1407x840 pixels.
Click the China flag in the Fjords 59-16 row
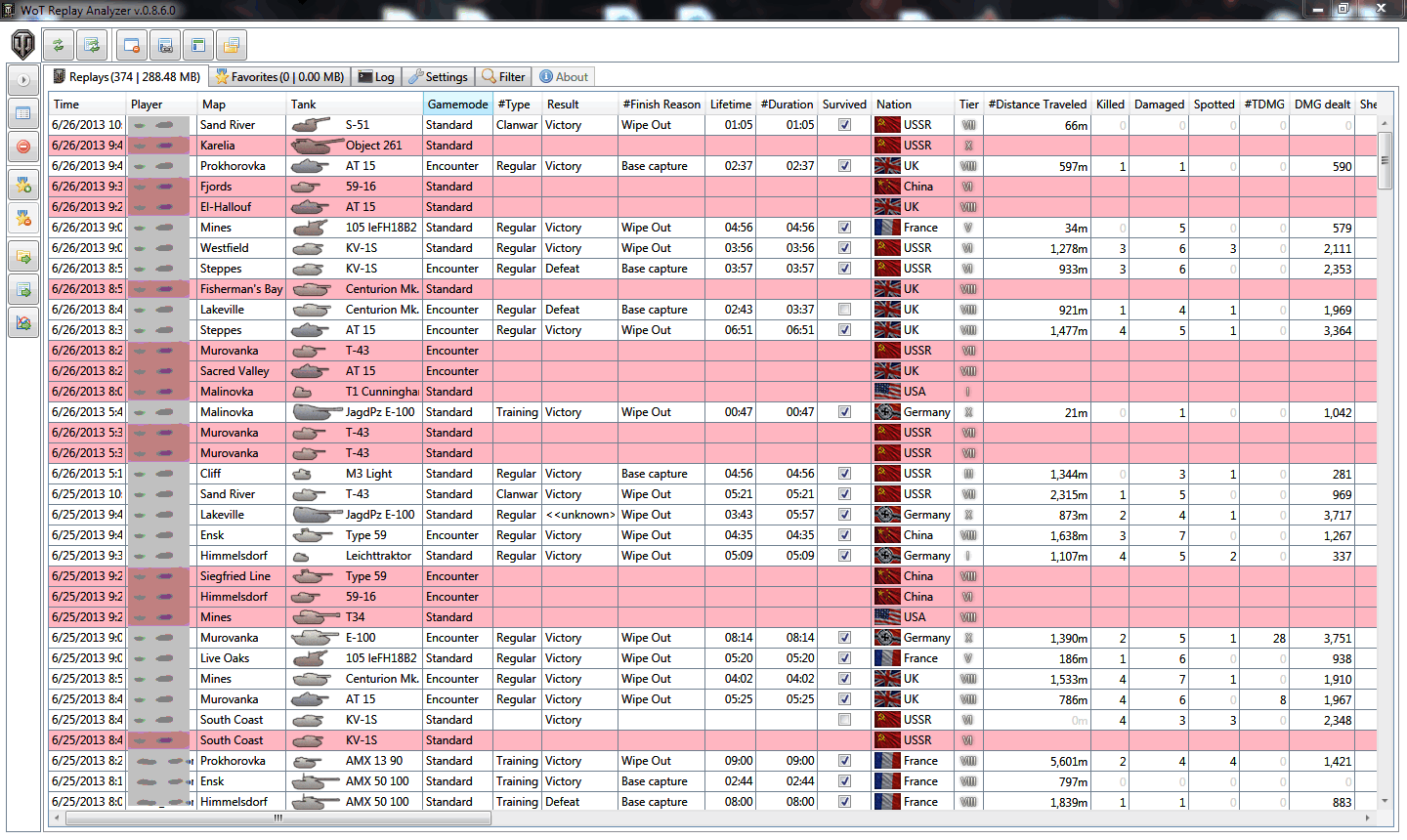887,187
